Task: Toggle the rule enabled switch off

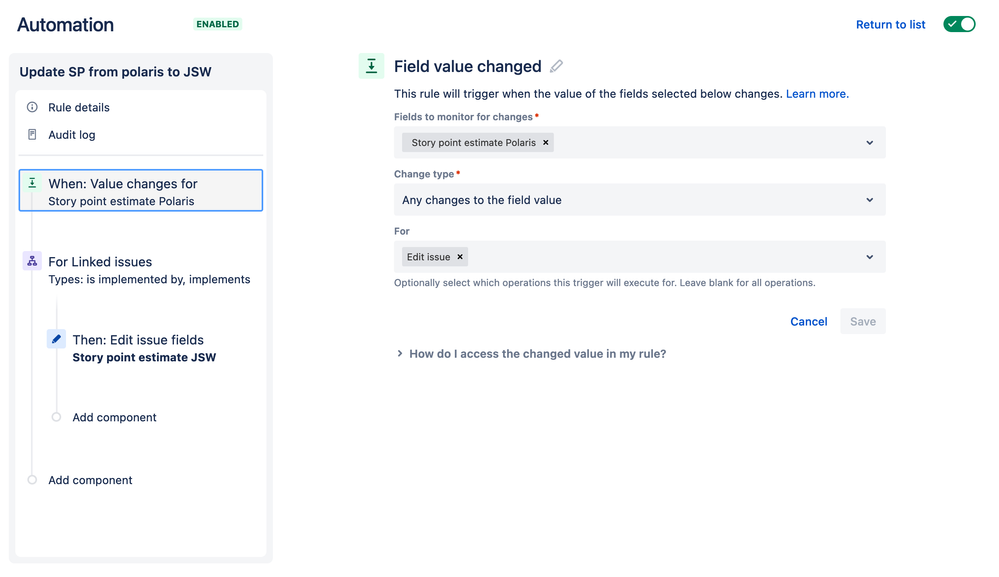Action: [x=959, y=24]
